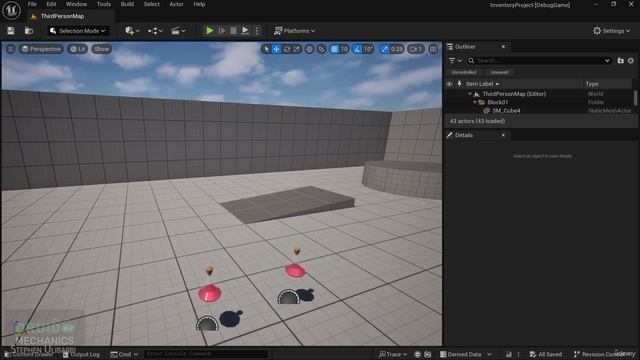640x360 pixels.
Task: Open the quick add actor menu
Action: click(132, 31)
